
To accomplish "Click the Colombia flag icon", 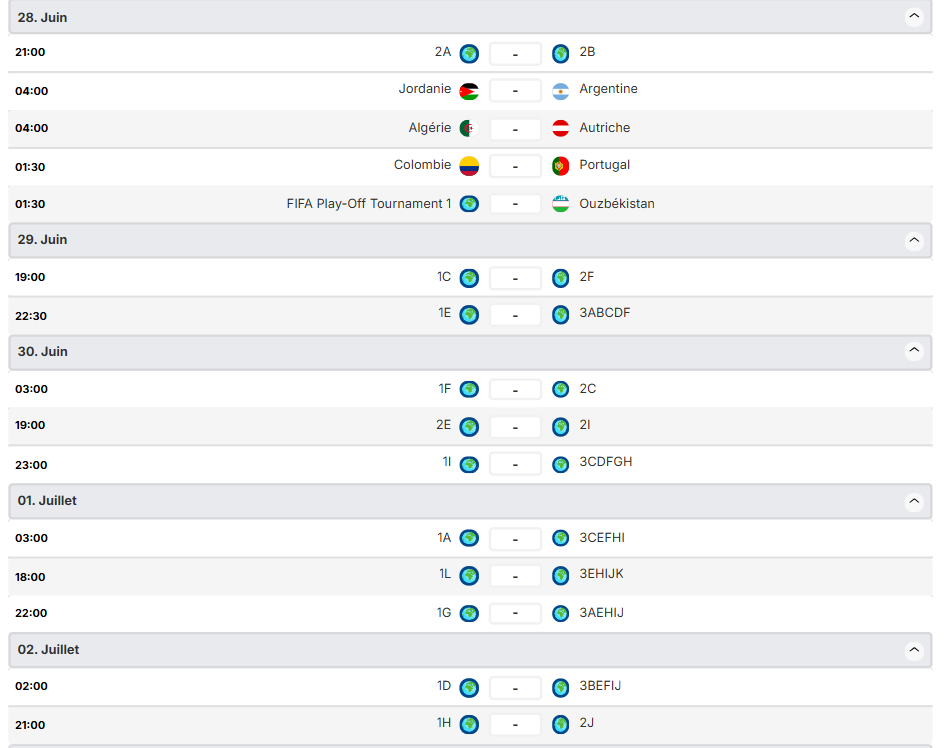I will tap(469, 166).
